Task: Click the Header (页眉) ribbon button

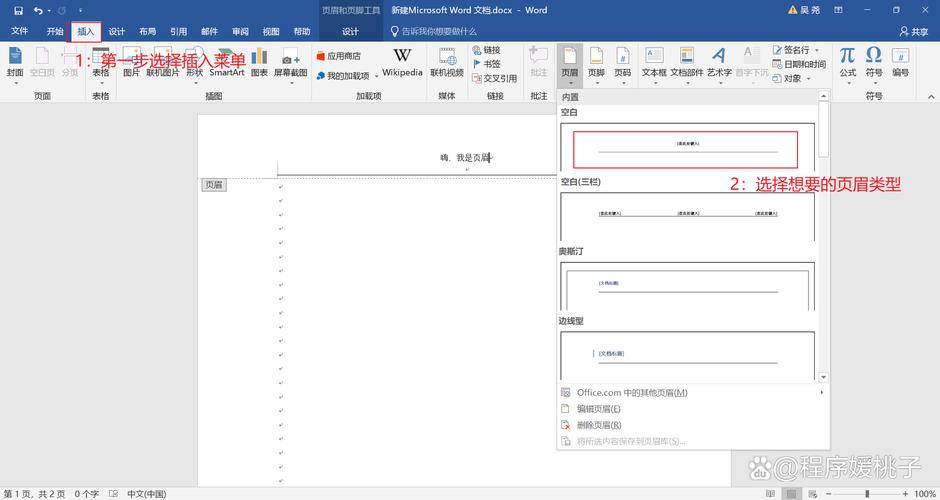Action: click(570, 65)
